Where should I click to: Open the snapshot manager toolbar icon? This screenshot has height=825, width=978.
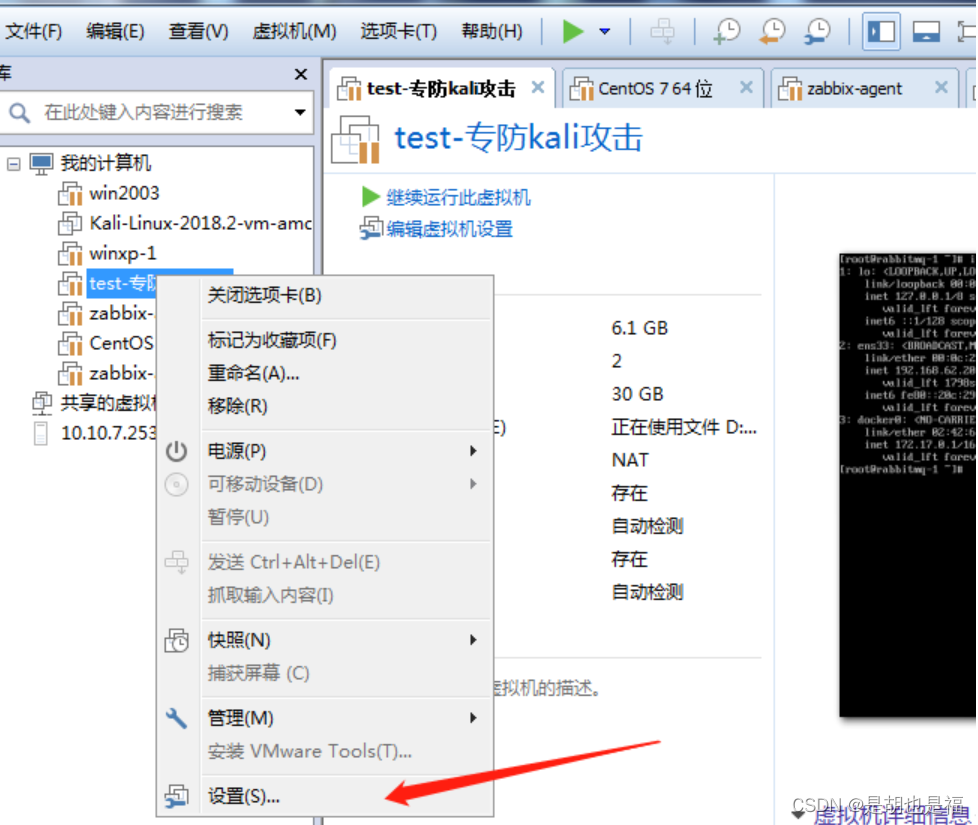click(x=817, y=31)
